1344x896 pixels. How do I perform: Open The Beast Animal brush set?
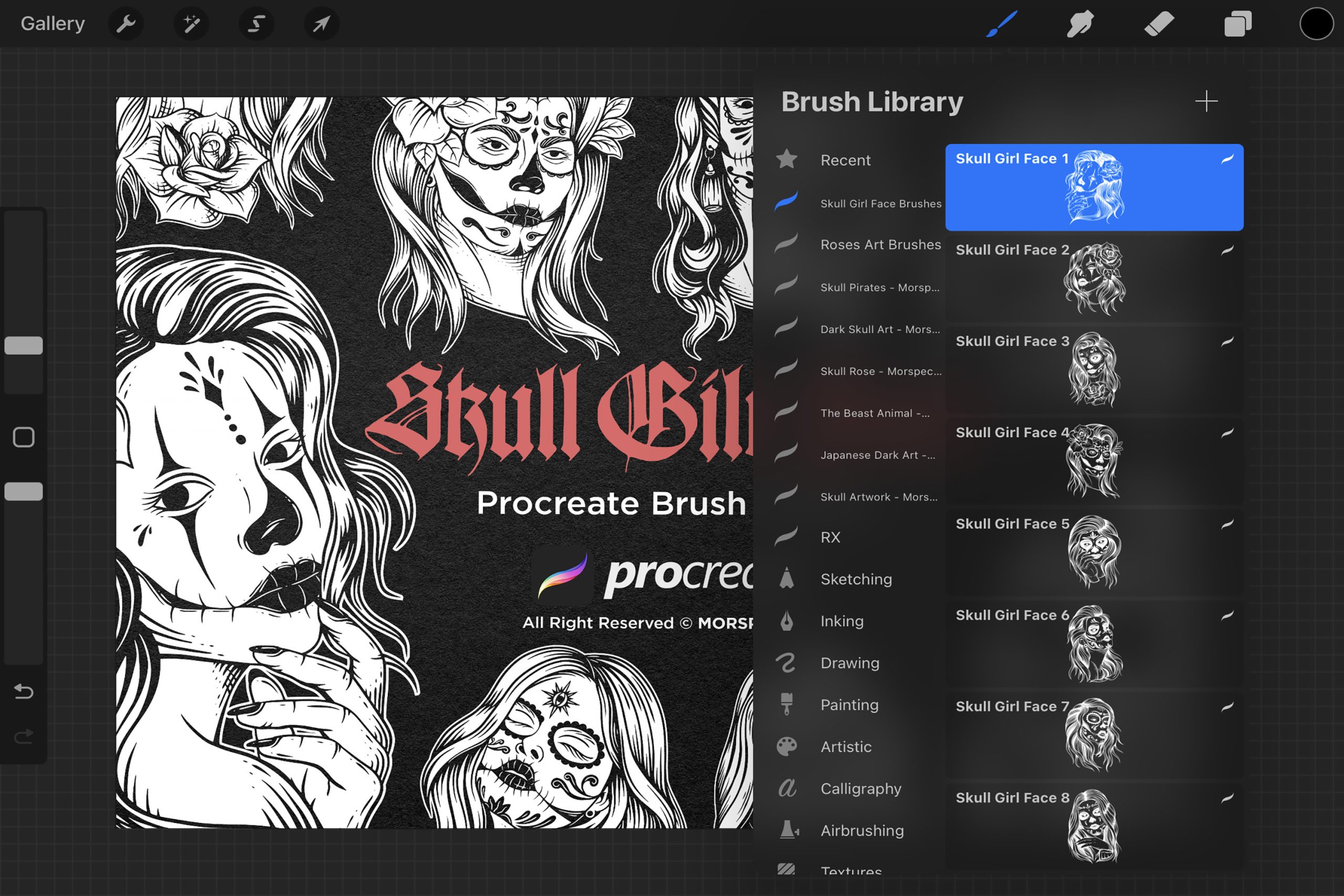[858, 413]
